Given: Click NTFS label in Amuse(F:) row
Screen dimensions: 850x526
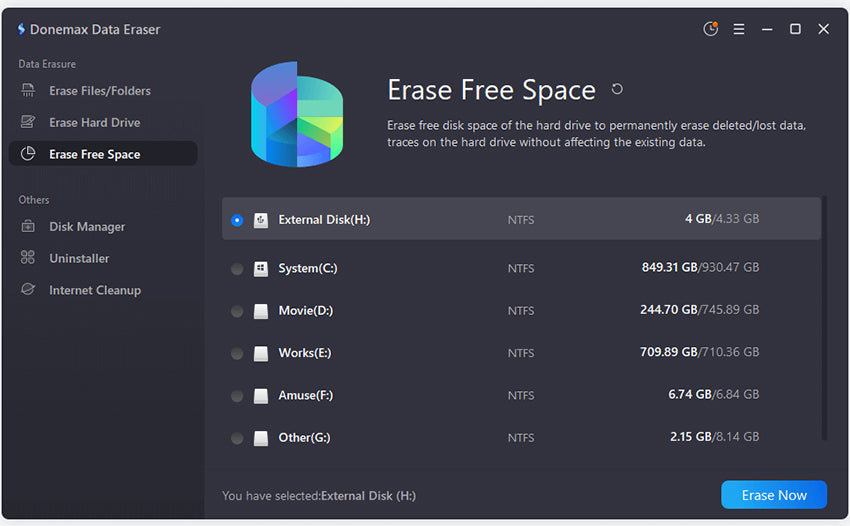Looking at the screenshot, I should click(x=521, y=395).
